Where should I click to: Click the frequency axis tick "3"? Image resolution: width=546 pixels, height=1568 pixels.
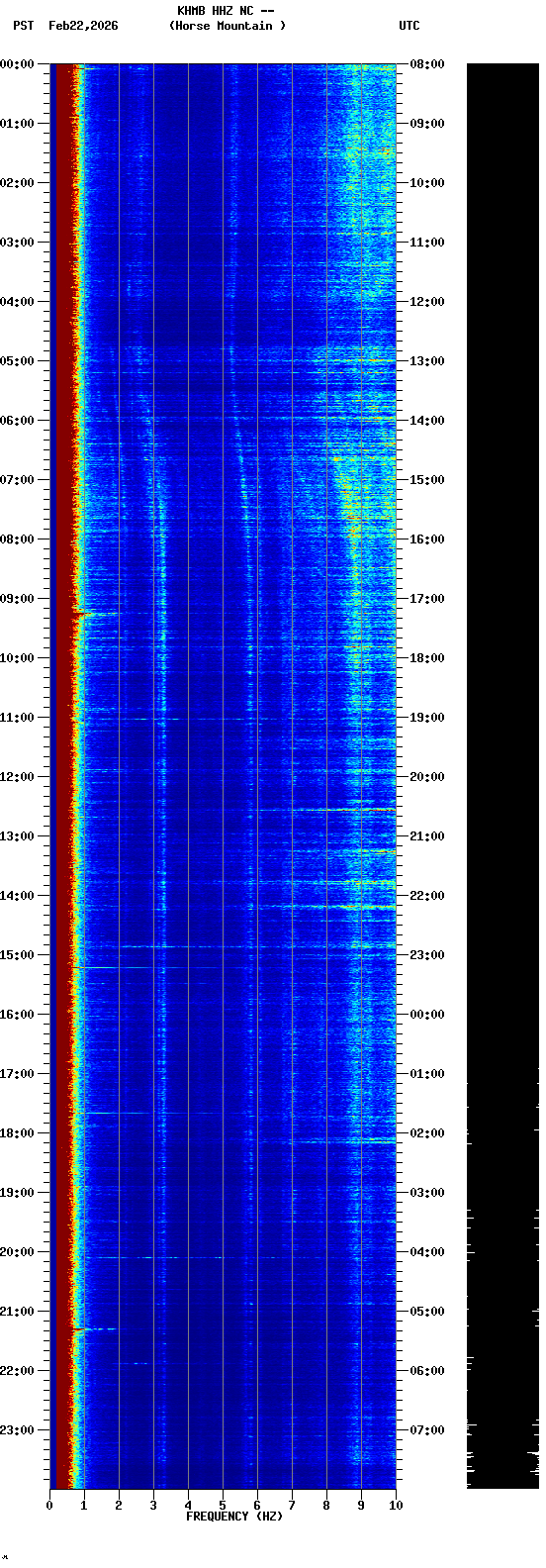[153, 1506]
